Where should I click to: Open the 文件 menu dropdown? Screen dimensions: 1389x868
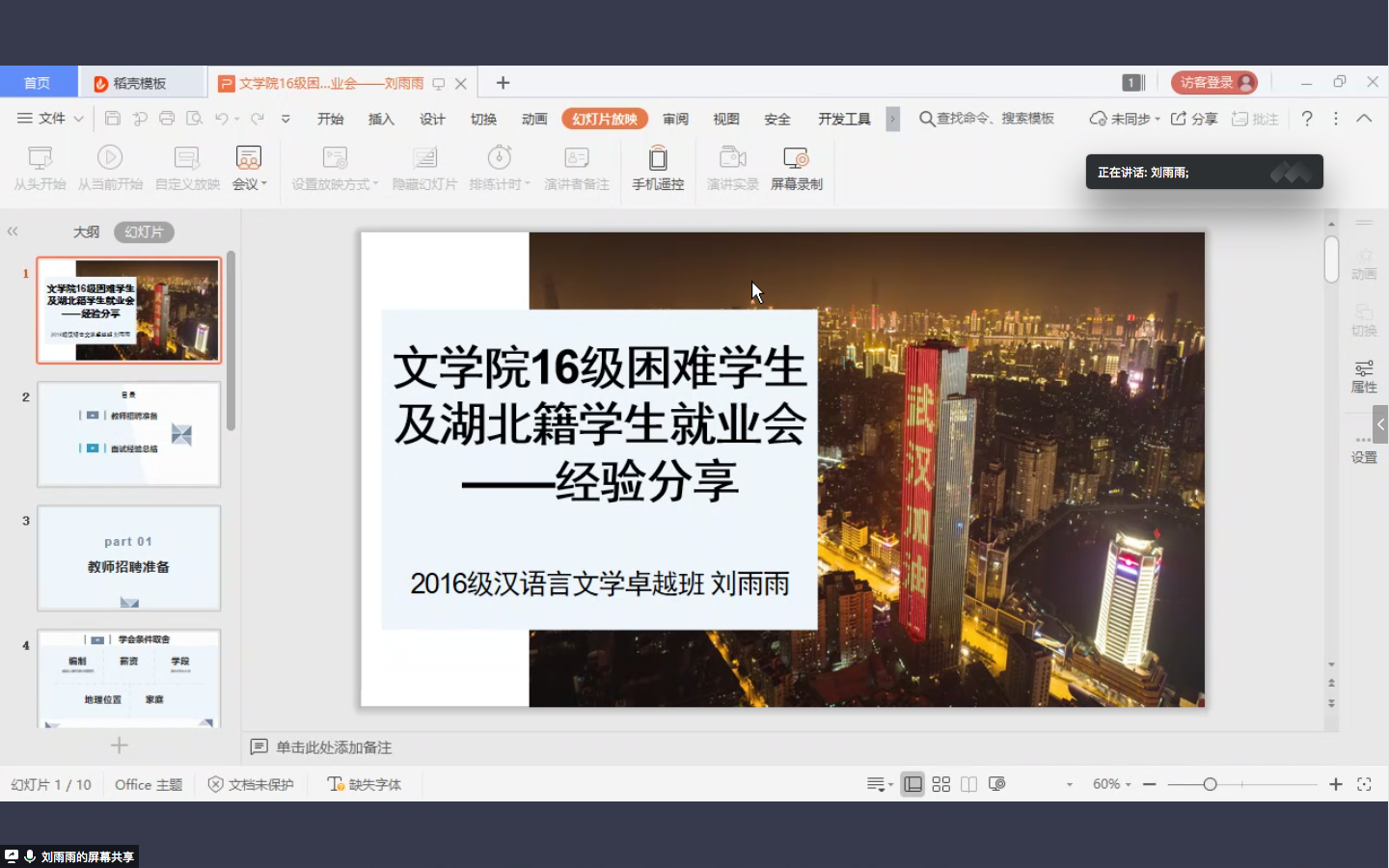(x=51, y=119)
